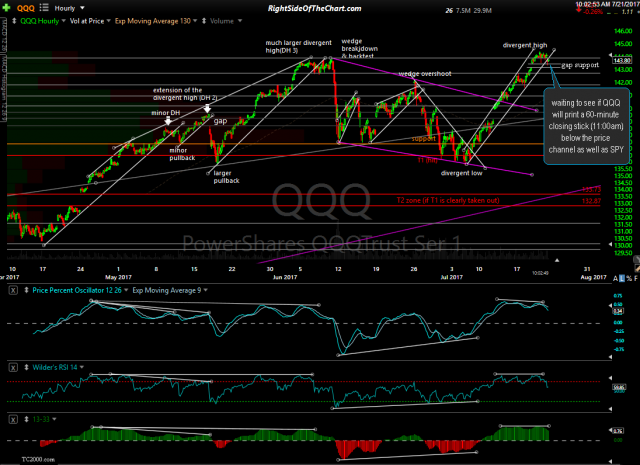Screen dimensions: 640x465
Task: Click the arrow marker right of PPO pane top
Action: click(610, 305)
